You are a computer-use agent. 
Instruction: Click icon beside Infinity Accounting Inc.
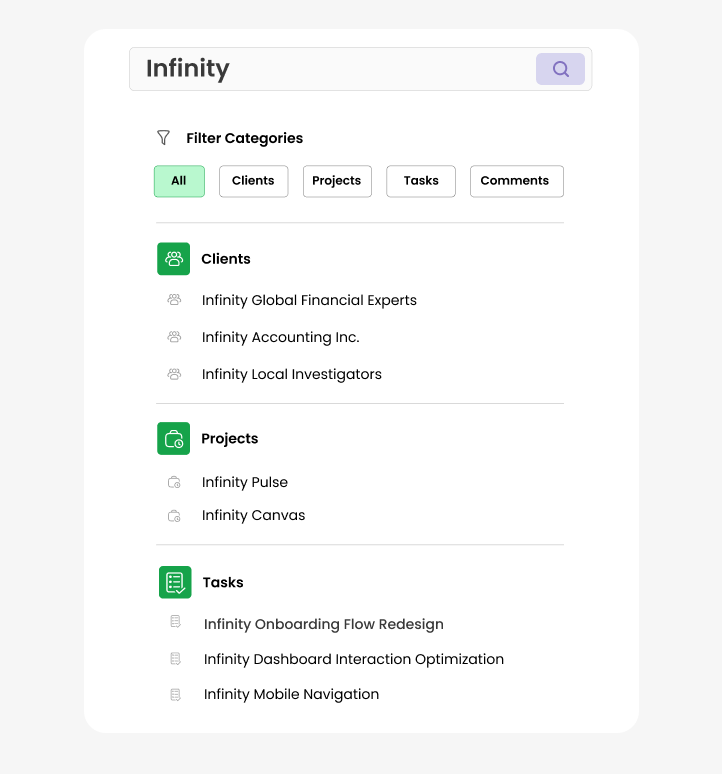174,337
